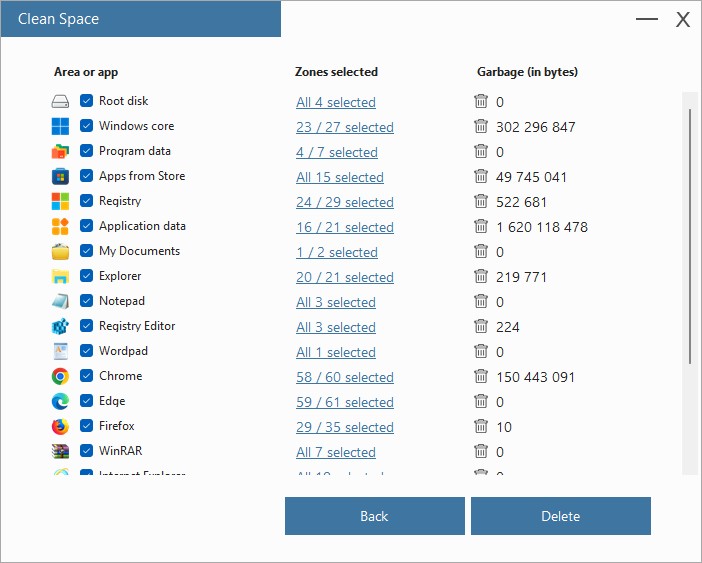The width and height of the screenshot is (702, 563).
Task: Disable the Chrome checkbox
Action: tap(86, 375)
